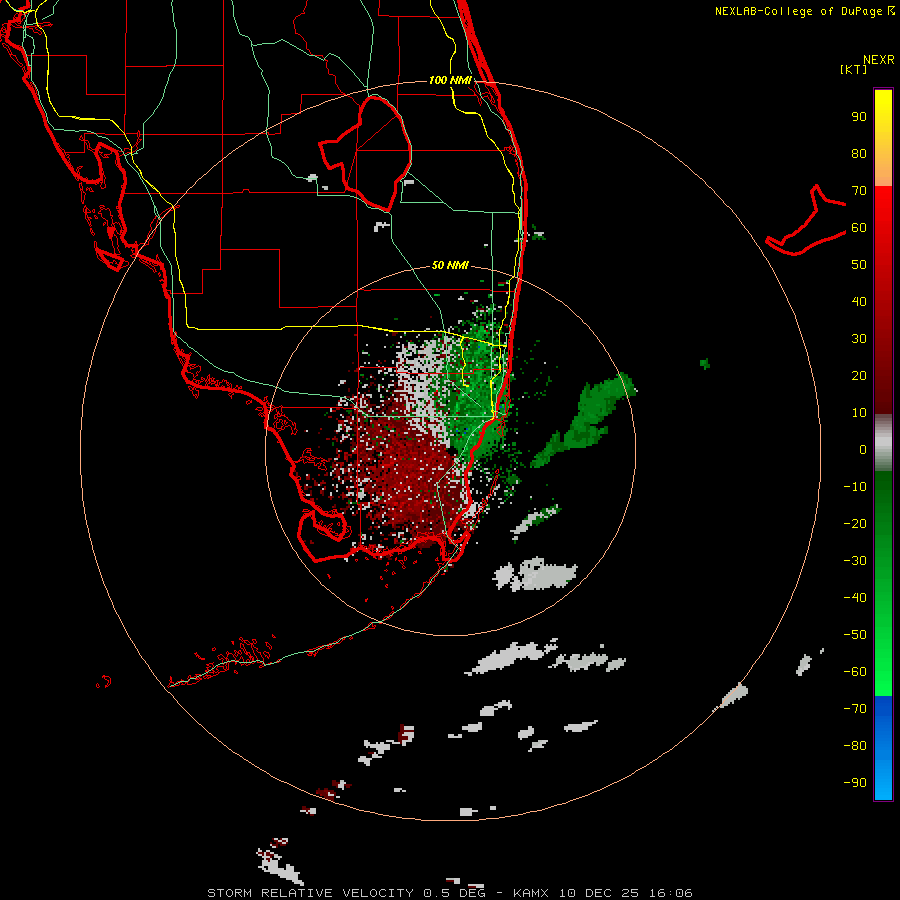Click the Lake Okeechobee outline
This screenshot has height=900, width=900.
click(x=366, y=153)
